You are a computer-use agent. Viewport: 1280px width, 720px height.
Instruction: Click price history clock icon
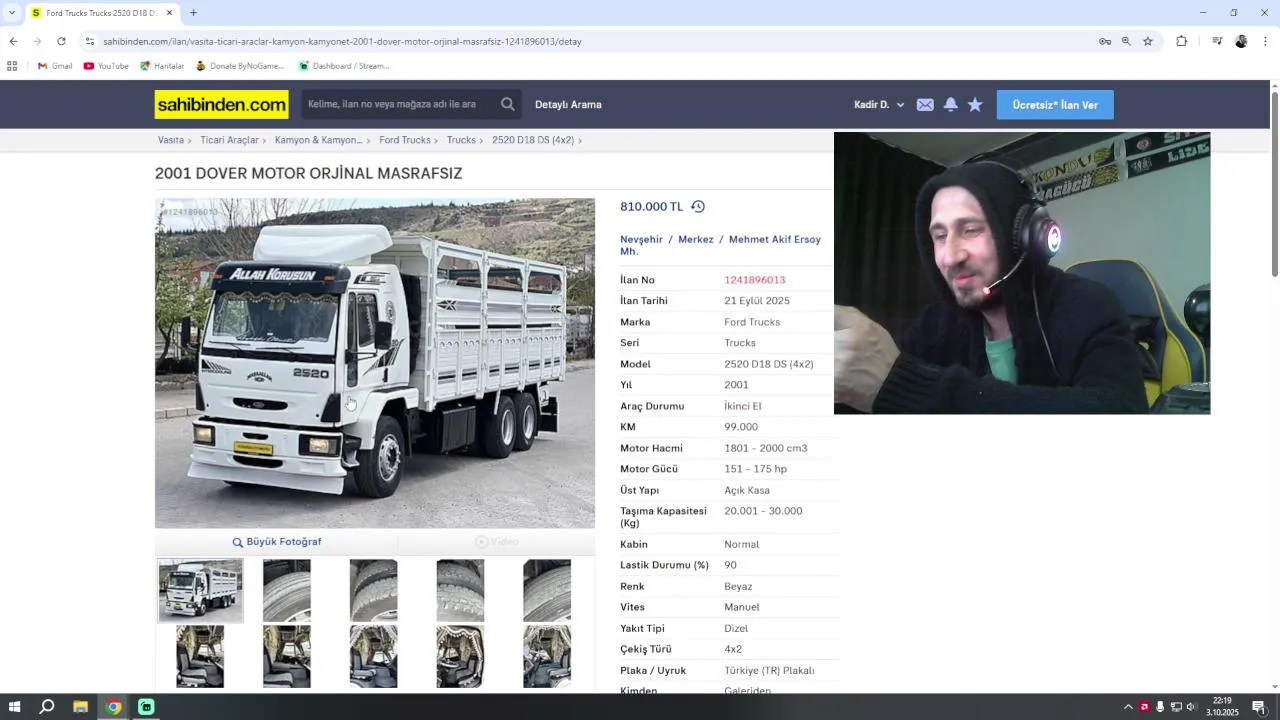pyautogui.click(x=698, y=206)
